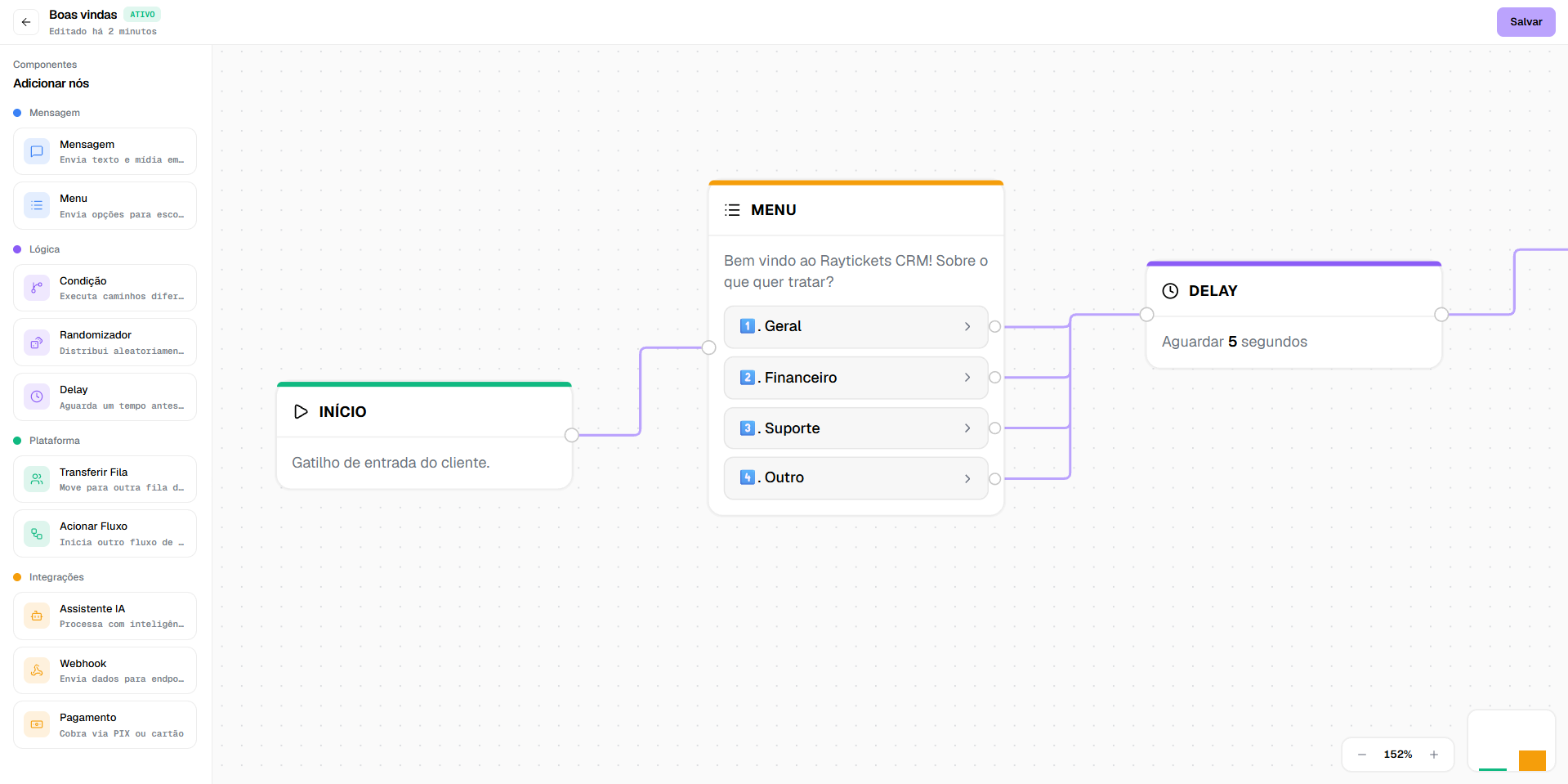
Task: Click the Geral option output connector
Action: (x=994, y=327)
